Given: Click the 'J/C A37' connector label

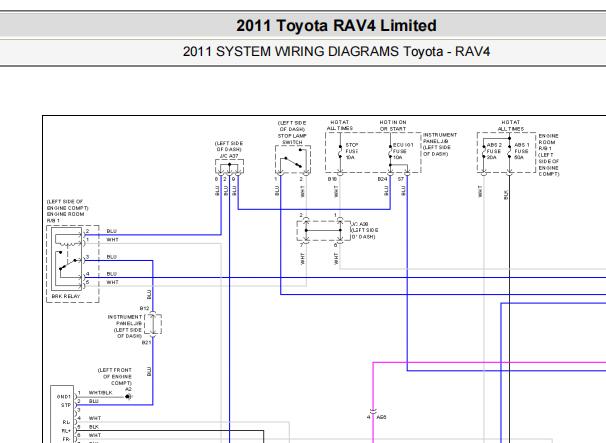Looking at the screenshot, I should point(229,156).
